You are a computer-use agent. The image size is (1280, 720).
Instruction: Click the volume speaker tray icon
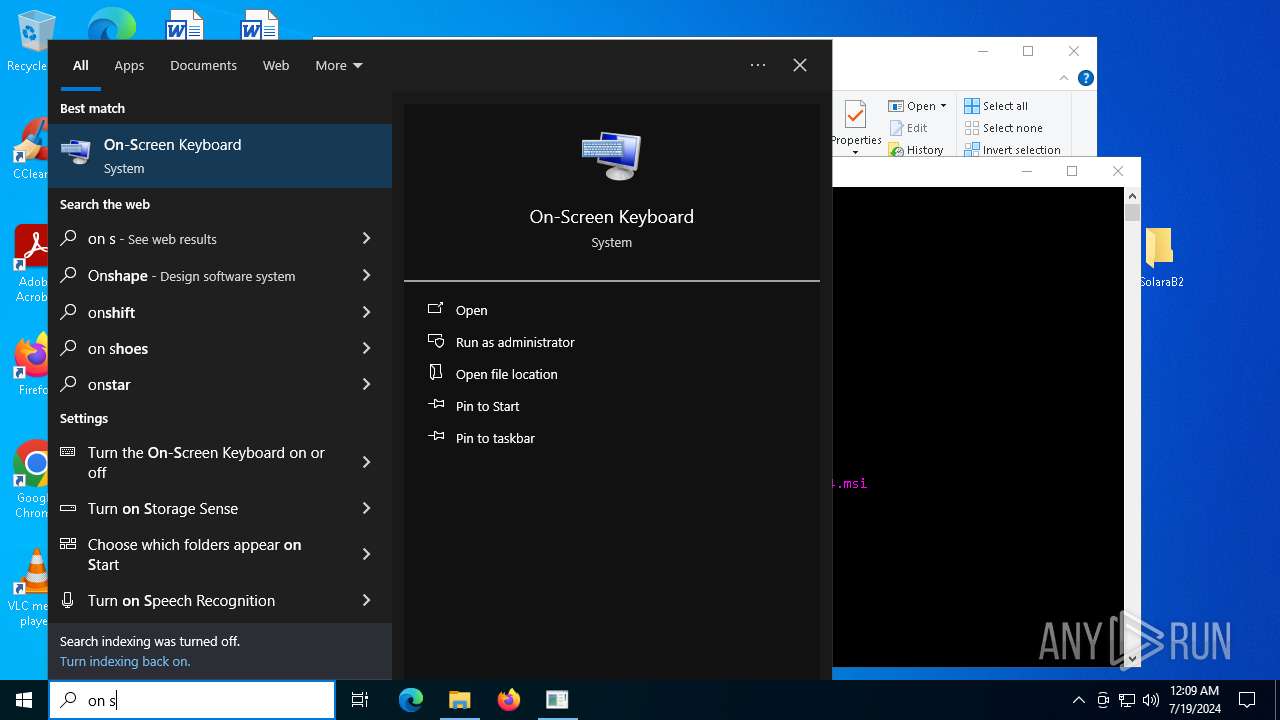pyautogui.click(x=1151, y=700)
